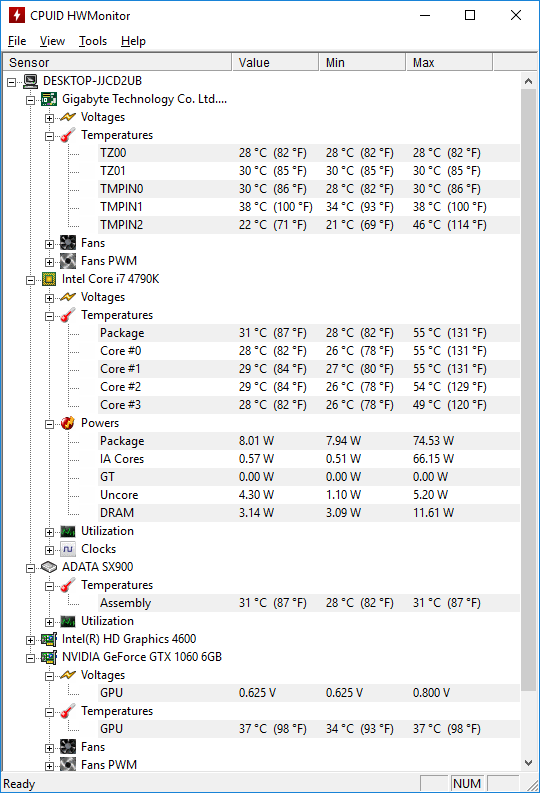Open the File menu
Screen dimensions: 540x793
pyautogui.click(x=17, y=41)
